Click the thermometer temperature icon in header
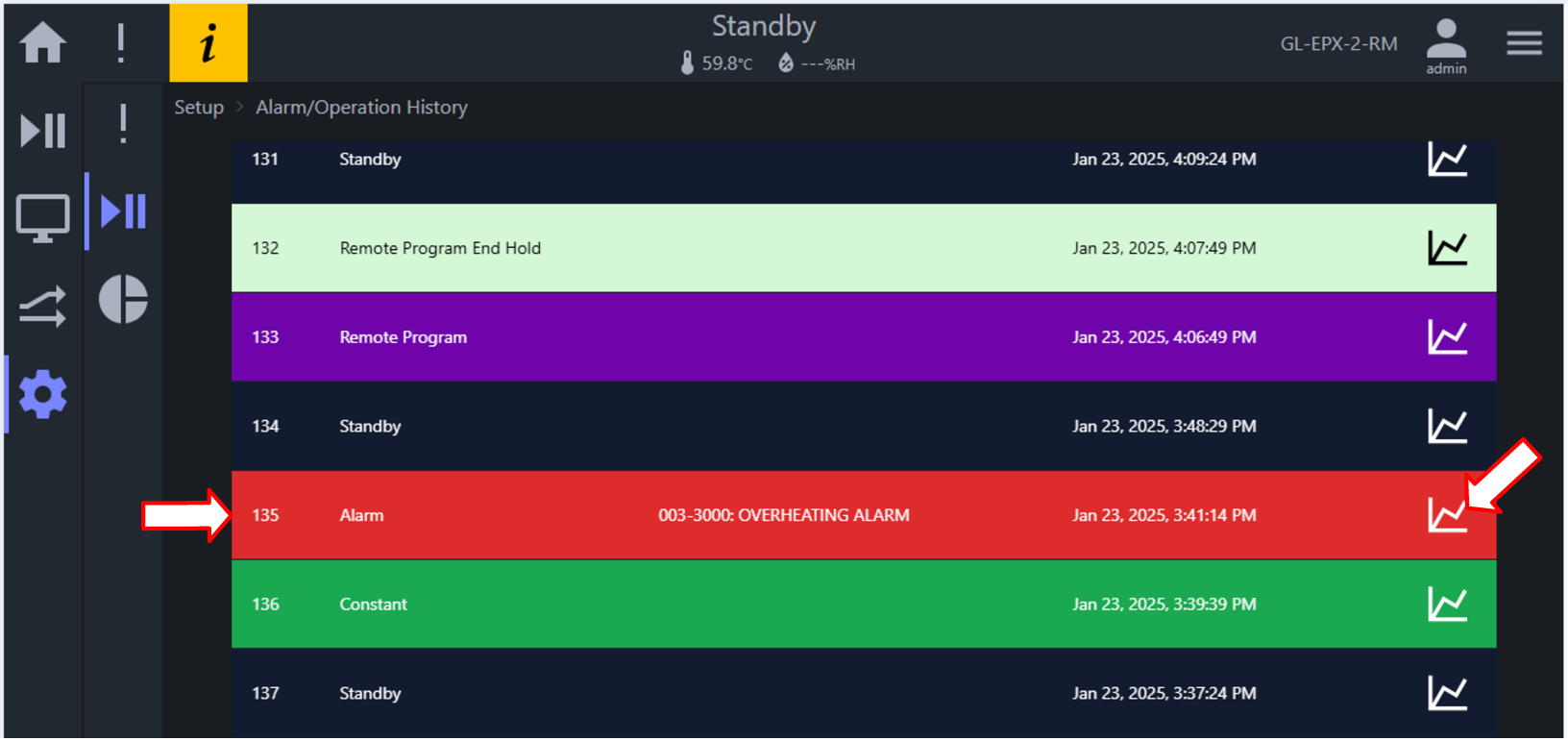 click(687, 63)
